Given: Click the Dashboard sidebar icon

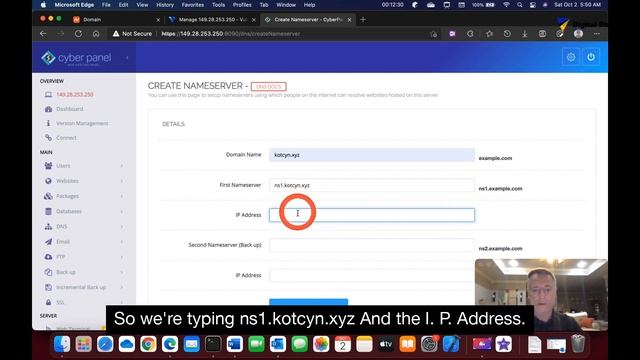Looking at the screenshot, I should click(48, 109).
